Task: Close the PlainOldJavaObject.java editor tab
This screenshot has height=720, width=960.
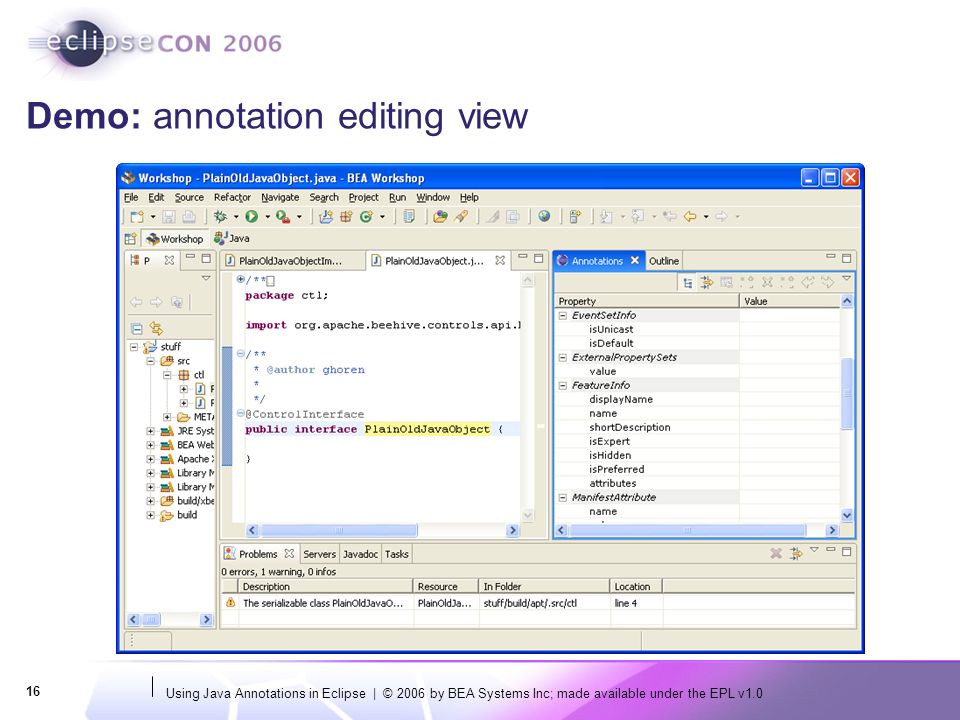Action: 500,260
